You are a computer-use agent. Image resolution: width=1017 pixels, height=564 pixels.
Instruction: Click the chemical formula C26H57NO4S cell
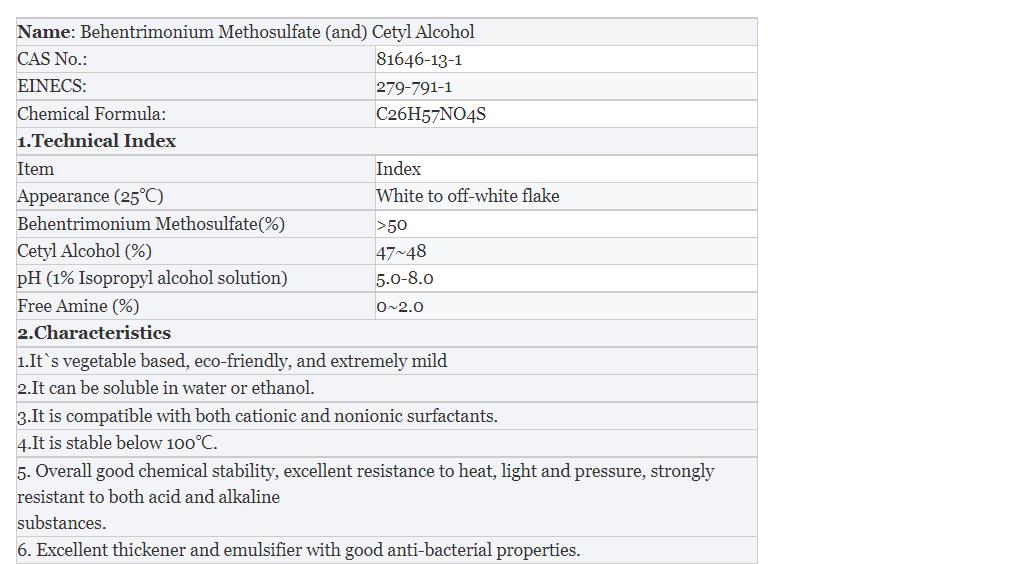431,114
